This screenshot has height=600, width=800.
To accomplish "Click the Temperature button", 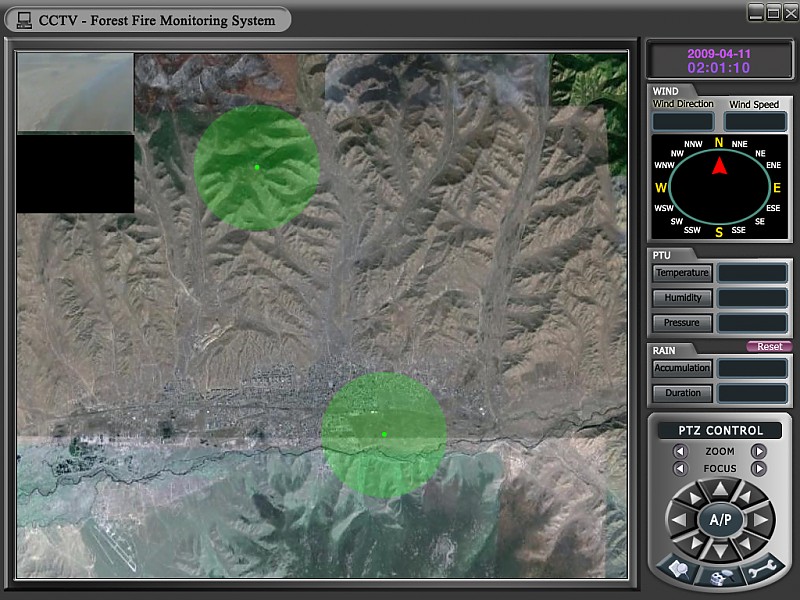I will click(681, 273).
